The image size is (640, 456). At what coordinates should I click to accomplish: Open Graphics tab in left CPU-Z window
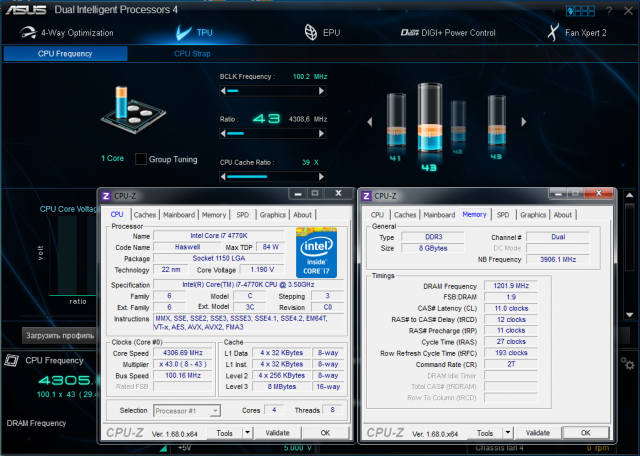click(x=273, y=215)
